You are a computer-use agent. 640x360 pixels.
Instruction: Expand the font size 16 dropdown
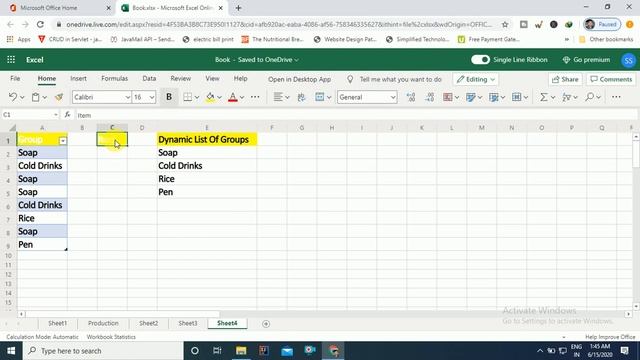click(x=152, y=97)
